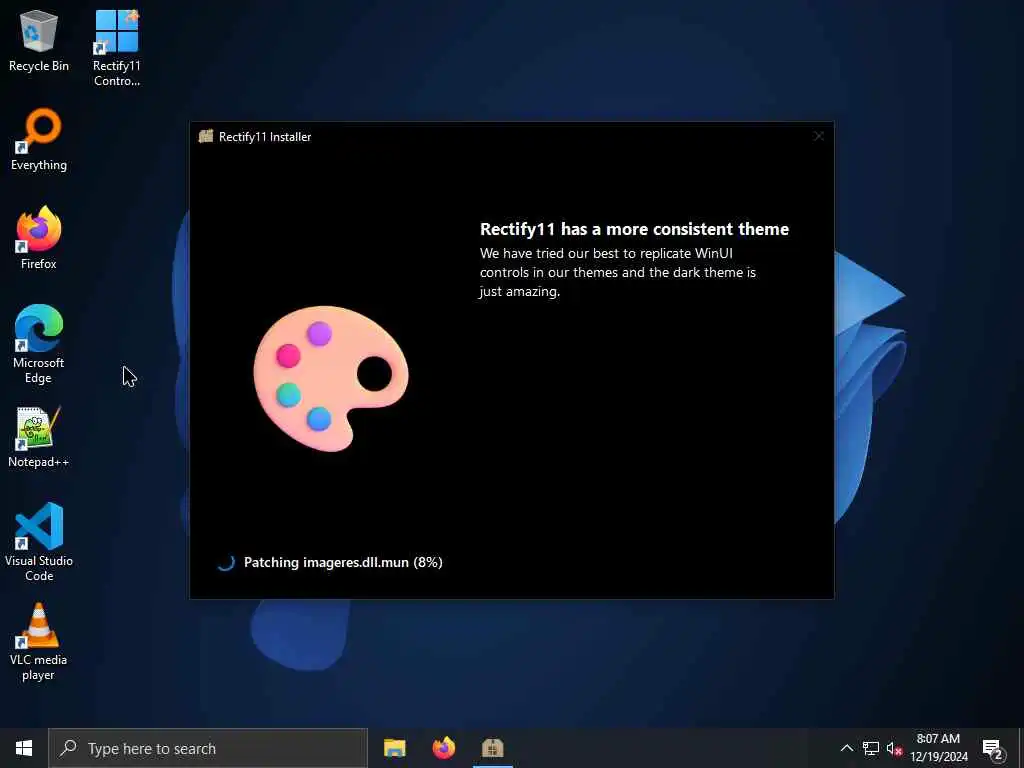
Task: Click the 'Type here to search' box
Action: tap(208, 748)
